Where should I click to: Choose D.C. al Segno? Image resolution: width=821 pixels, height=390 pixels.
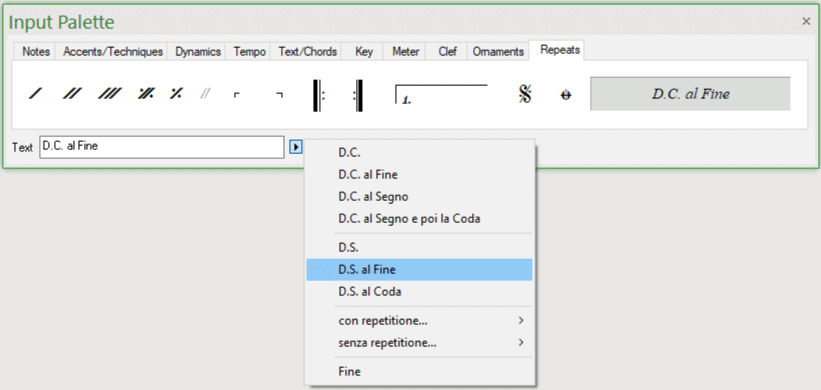coord(419,197)
